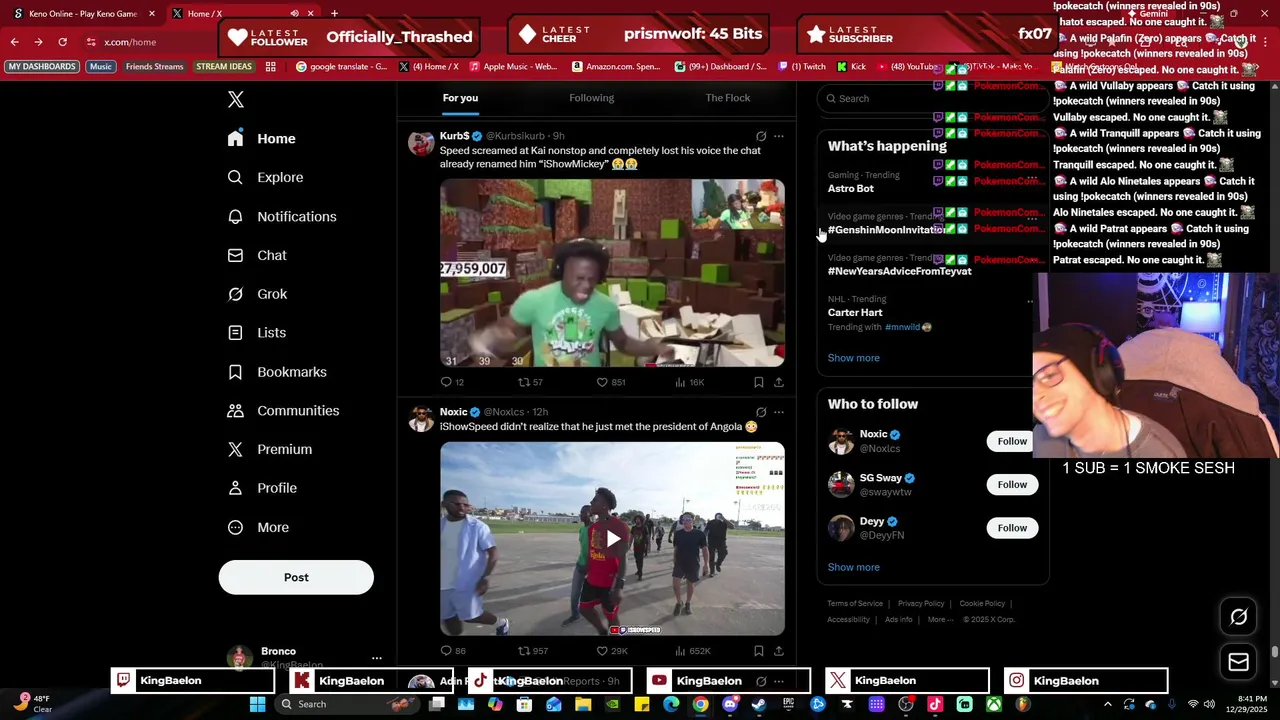
Task: Open Bronco account switcher menu
Action: [x=376, y=658]
